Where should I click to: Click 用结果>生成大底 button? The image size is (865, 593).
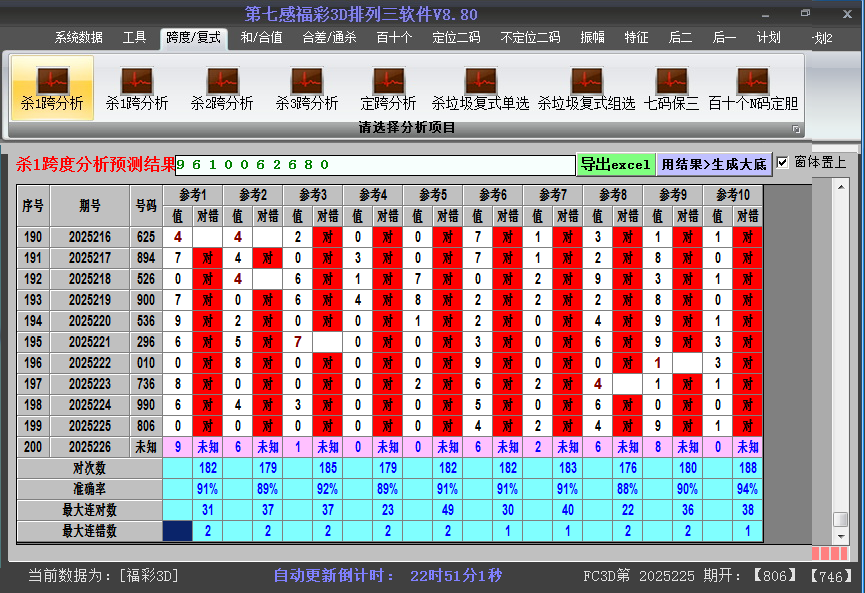click(714, 164)
